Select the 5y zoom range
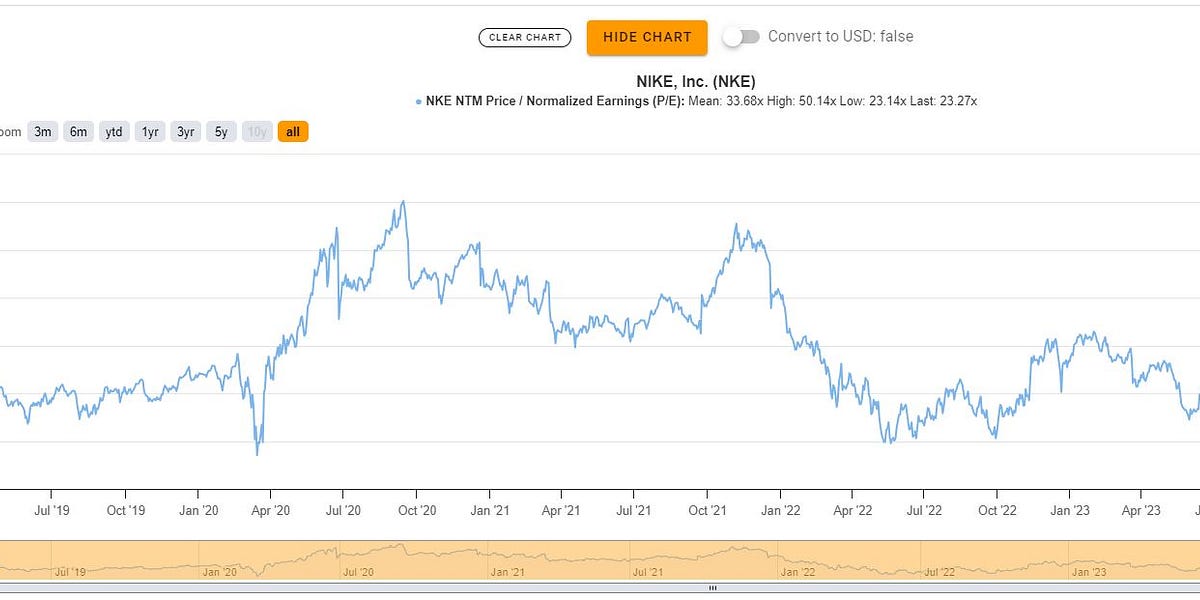This screenshot has height=600, width=1200. (220, 131)
